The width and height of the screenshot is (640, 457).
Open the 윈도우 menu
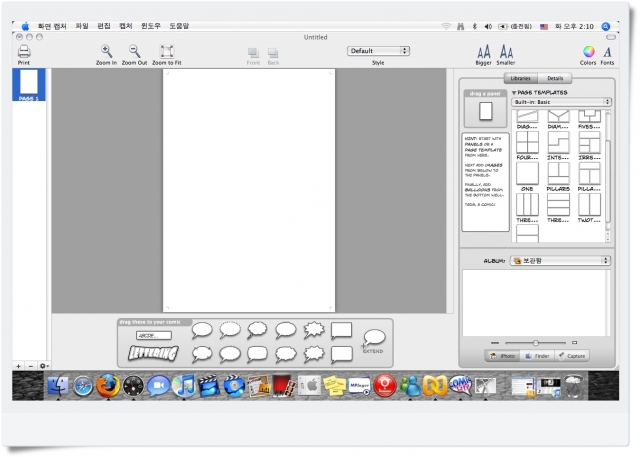point(151,26)
